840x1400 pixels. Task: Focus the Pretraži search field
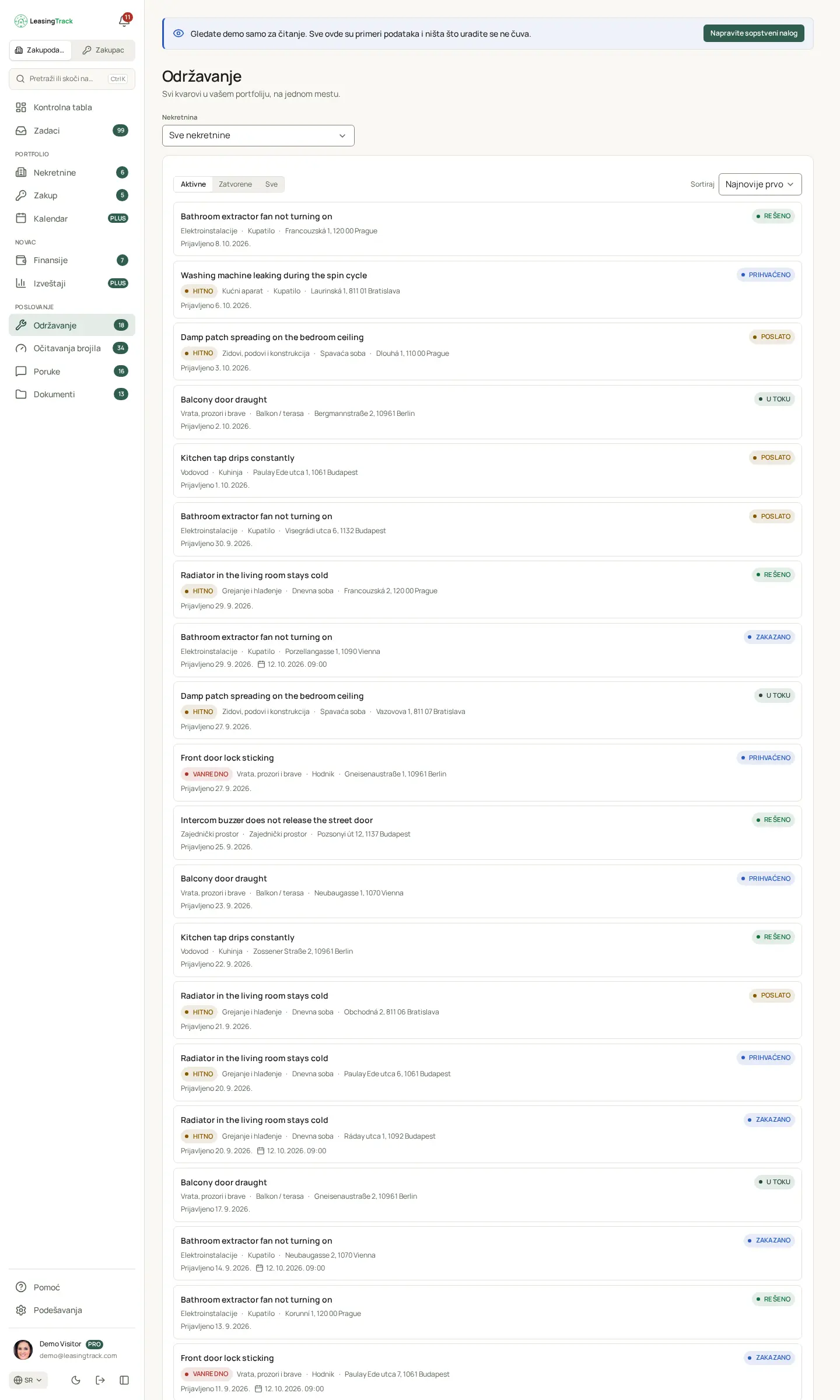pos(72,79)
